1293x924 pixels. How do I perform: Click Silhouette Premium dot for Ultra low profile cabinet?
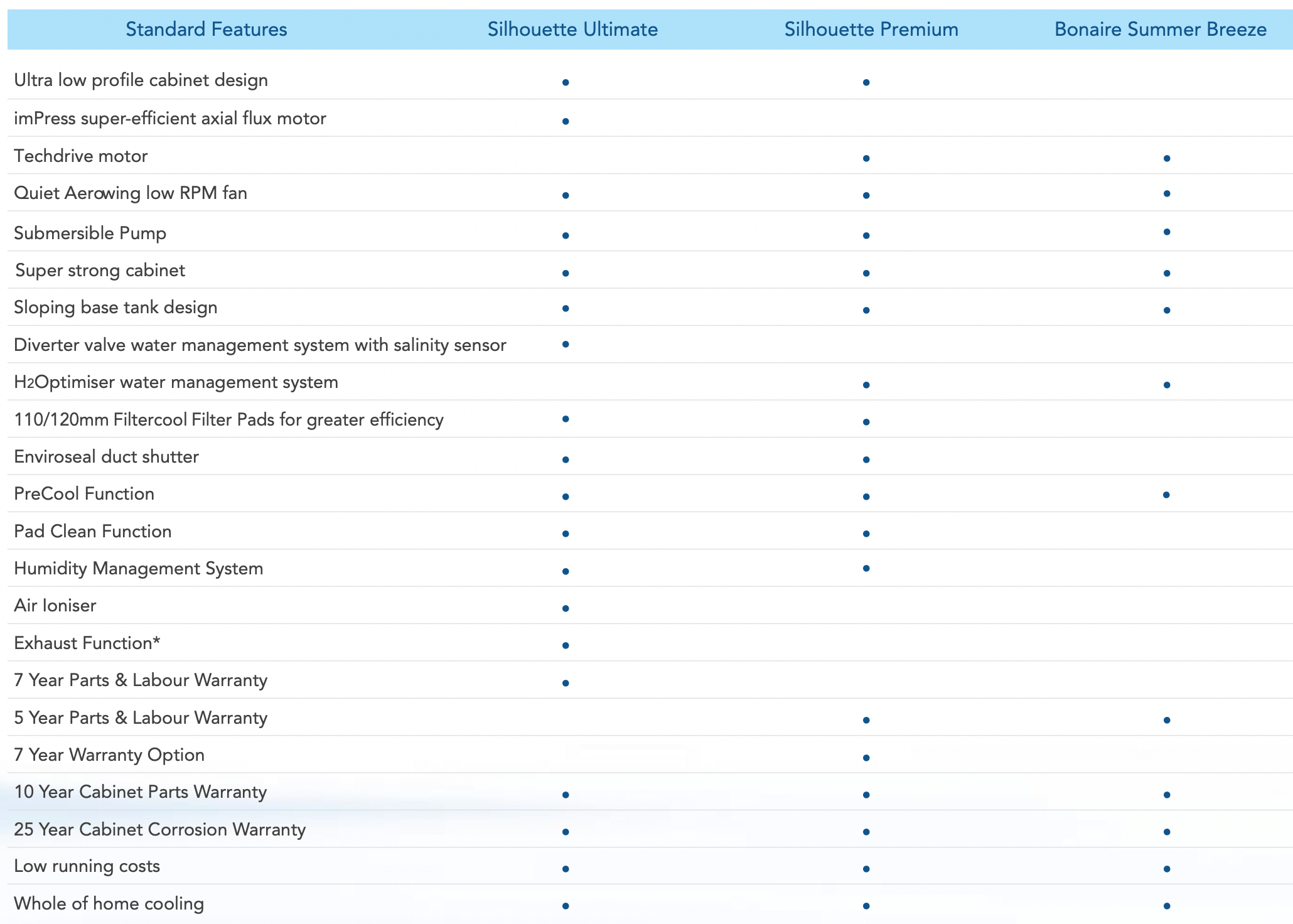coord(866,82)
